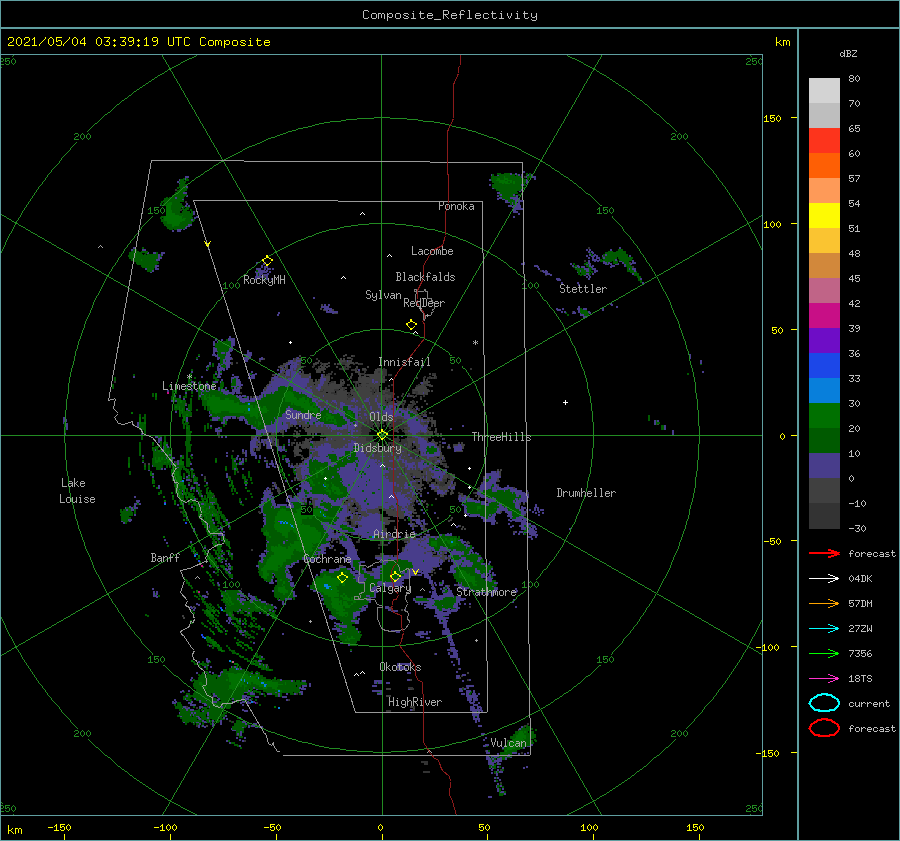Click the current legend label
This screenshot has width=900, height=841.
click(x=869, y=703)
